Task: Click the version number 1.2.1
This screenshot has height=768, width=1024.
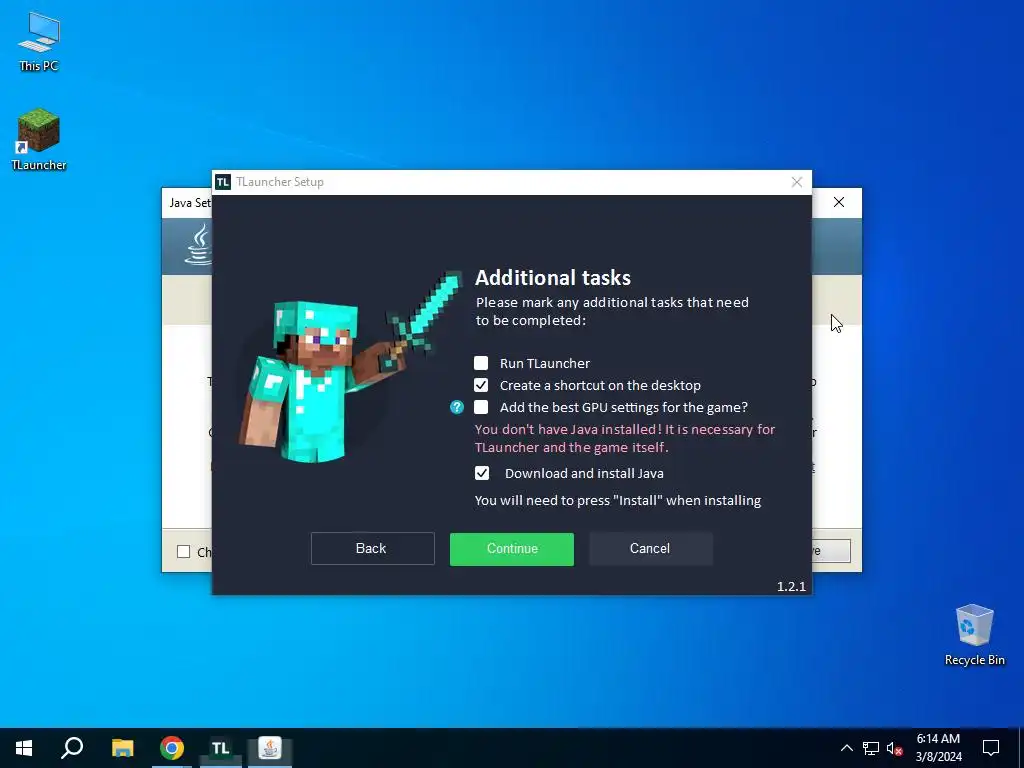Action: tap(792, 586)
